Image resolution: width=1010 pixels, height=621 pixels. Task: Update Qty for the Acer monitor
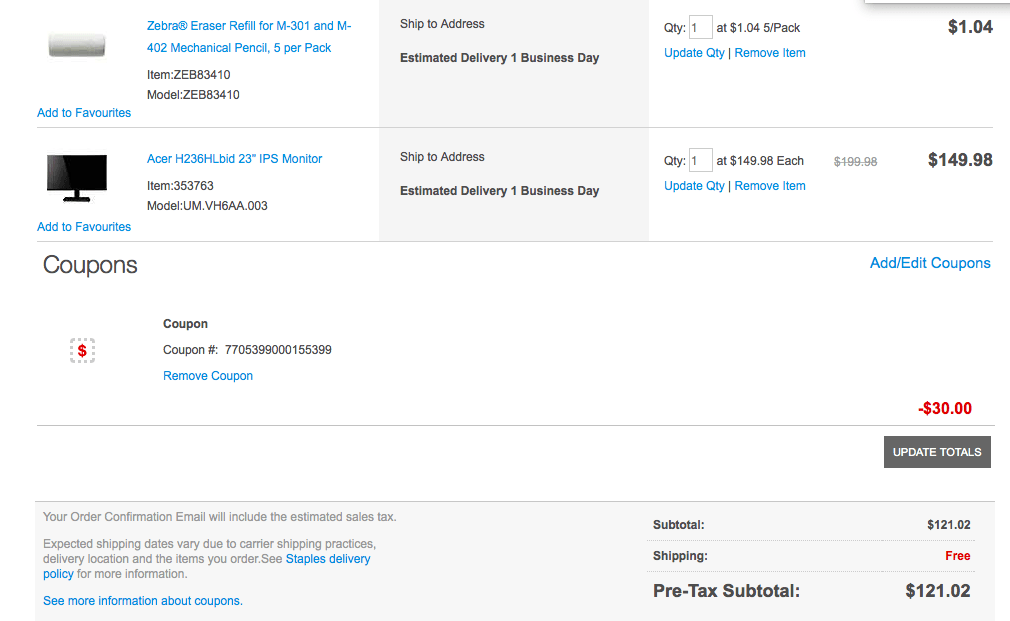694,186
